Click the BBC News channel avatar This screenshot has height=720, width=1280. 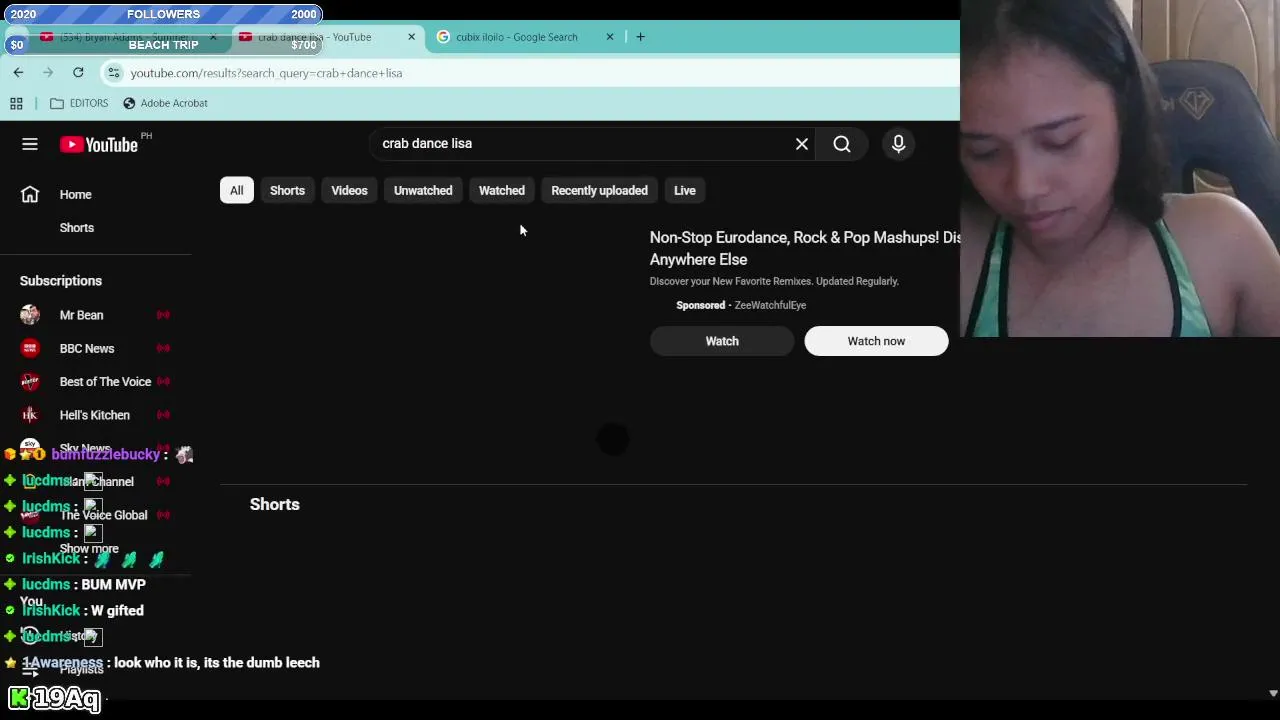(x=30, y=348)
